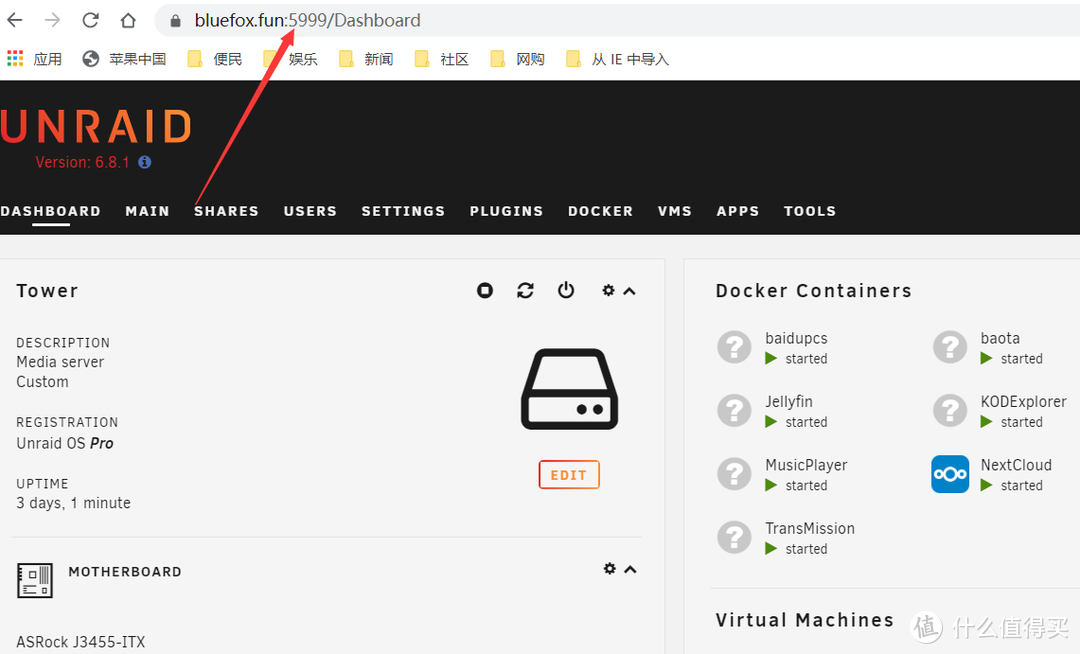Click the KODExplorer container name
The image size is (1080, 654).
1024,402
